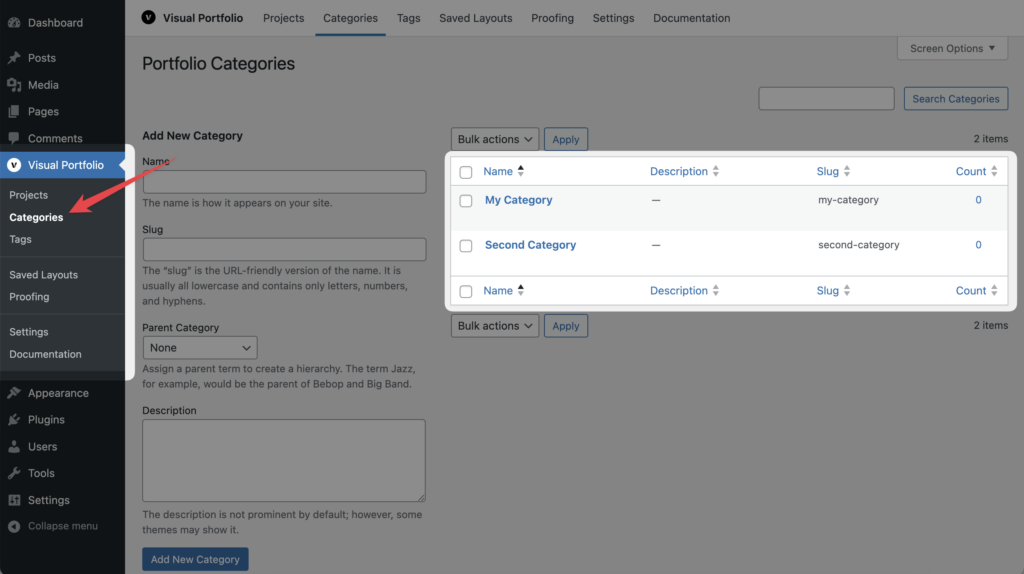Screen dimensions: 1024x574
Task: Open the Second Category link
Action: coord(530,245)
